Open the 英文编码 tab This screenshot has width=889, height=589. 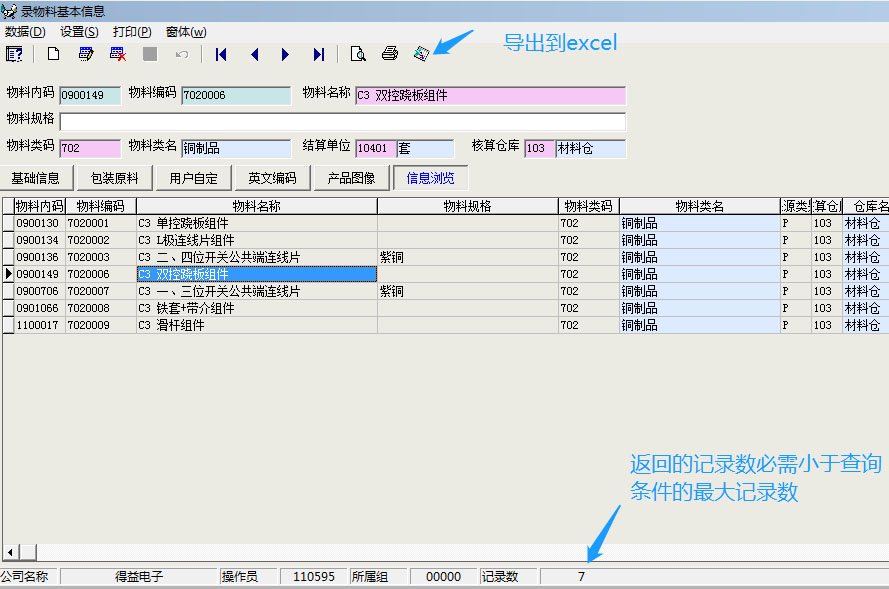point(272,179)
